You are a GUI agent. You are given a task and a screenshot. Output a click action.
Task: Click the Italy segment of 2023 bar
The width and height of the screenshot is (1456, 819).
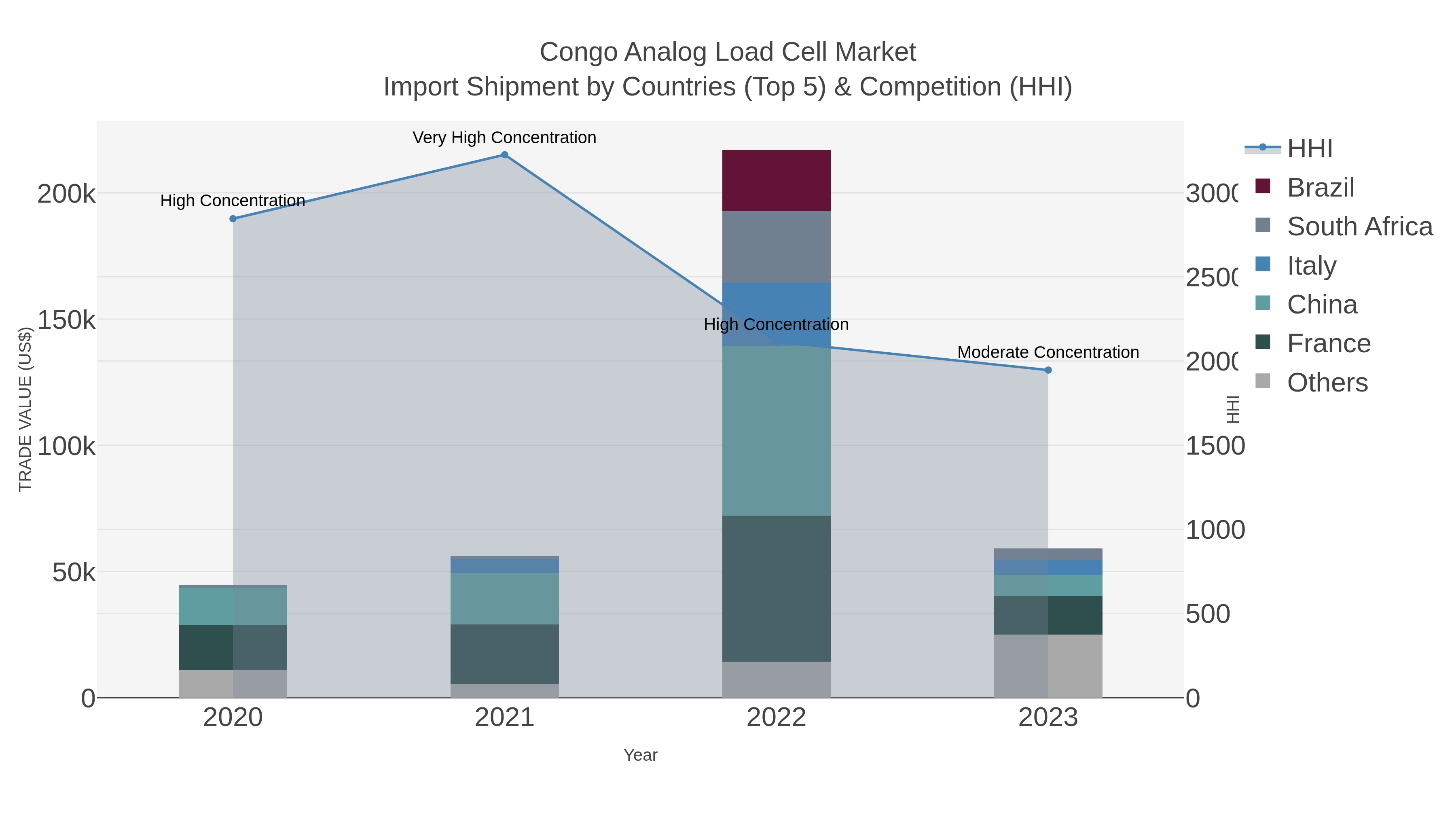click(x=1048, y=567)
